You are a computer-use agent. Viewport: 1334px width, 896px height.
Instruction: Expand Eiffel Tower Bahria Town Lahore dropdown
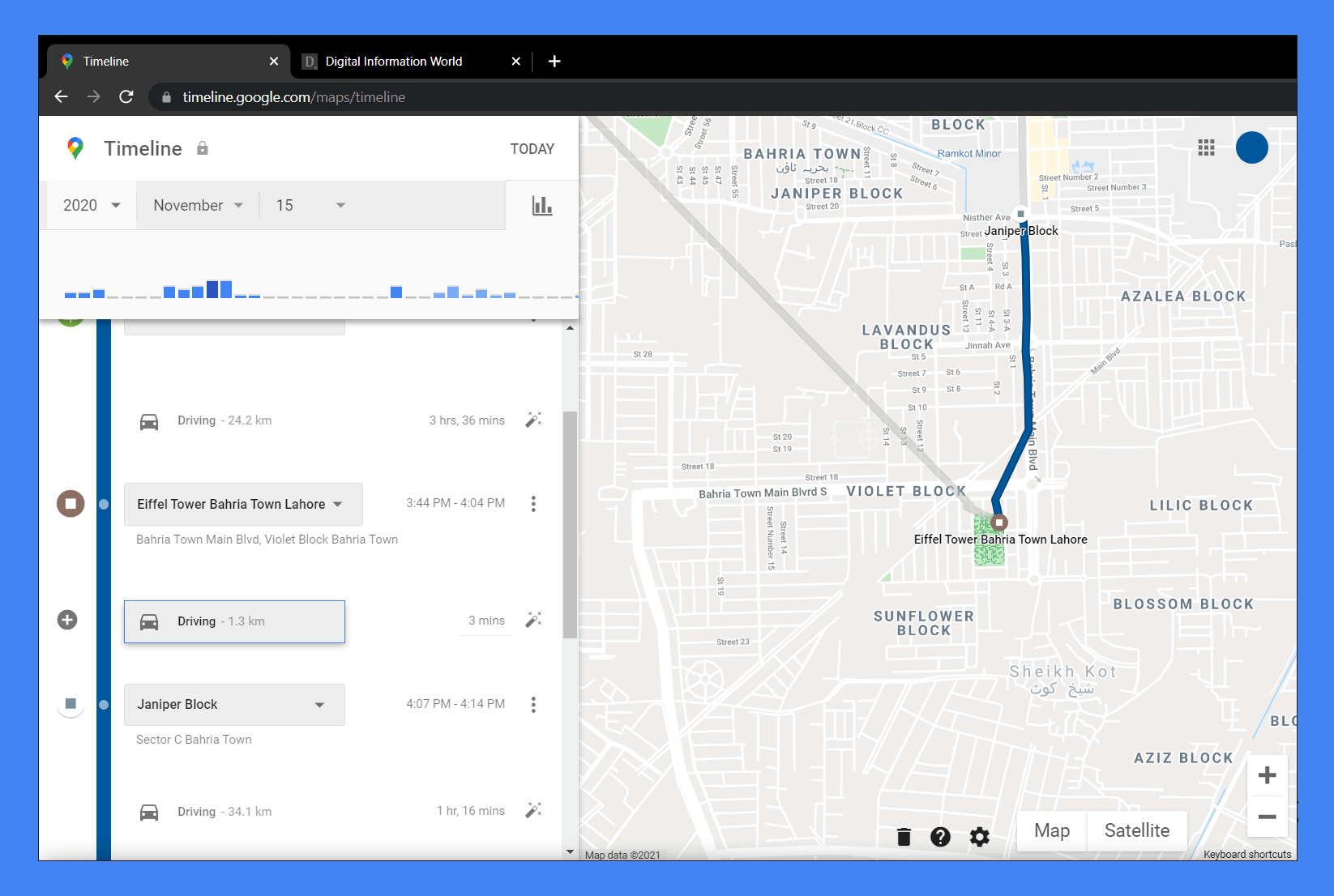tap(243, 504)
